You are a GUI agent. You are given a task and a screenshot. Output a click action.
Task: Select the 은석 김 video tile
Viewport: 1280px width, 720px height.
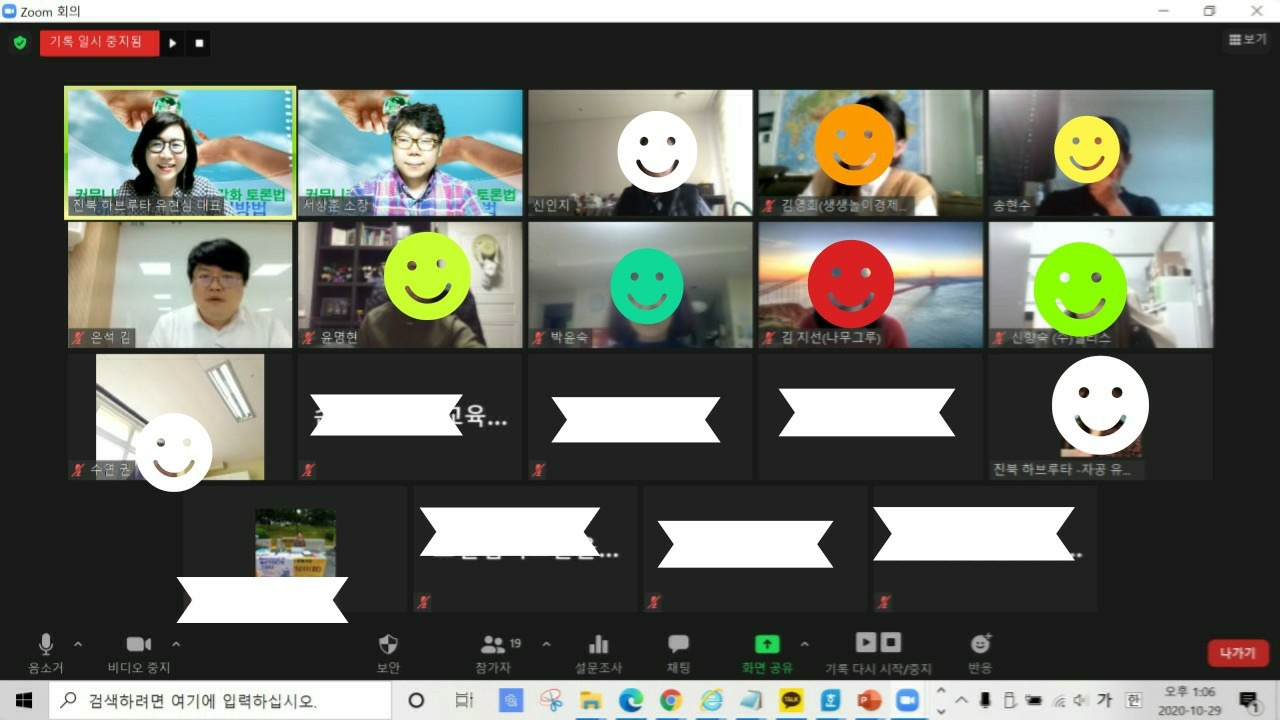180,285
